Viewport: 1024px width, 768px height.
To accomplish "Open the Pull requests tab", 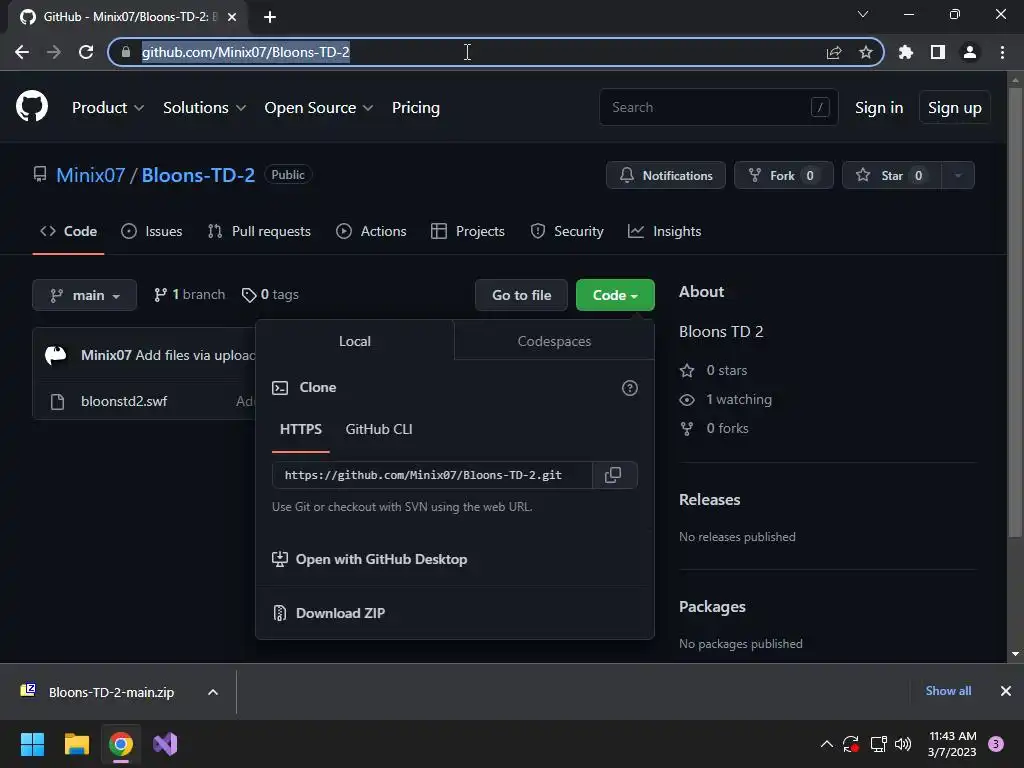I will point(259,231).
